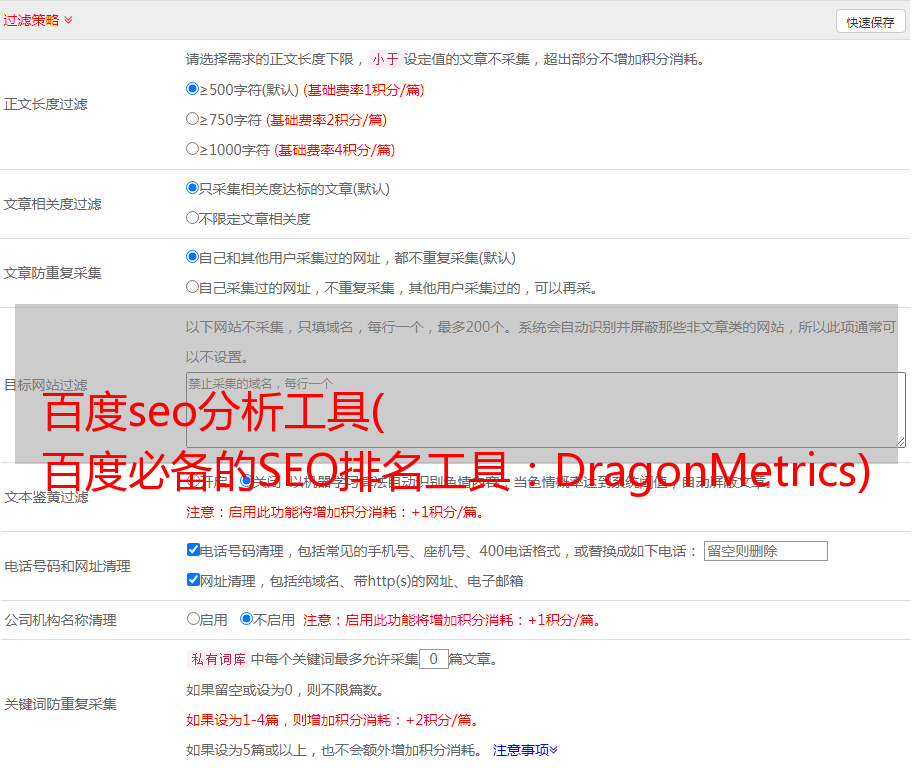Enable 公司机构名称清理 with 启用 radio
Image resolution: width=912 pixels, height=768 pixels.
click(193, 619)
